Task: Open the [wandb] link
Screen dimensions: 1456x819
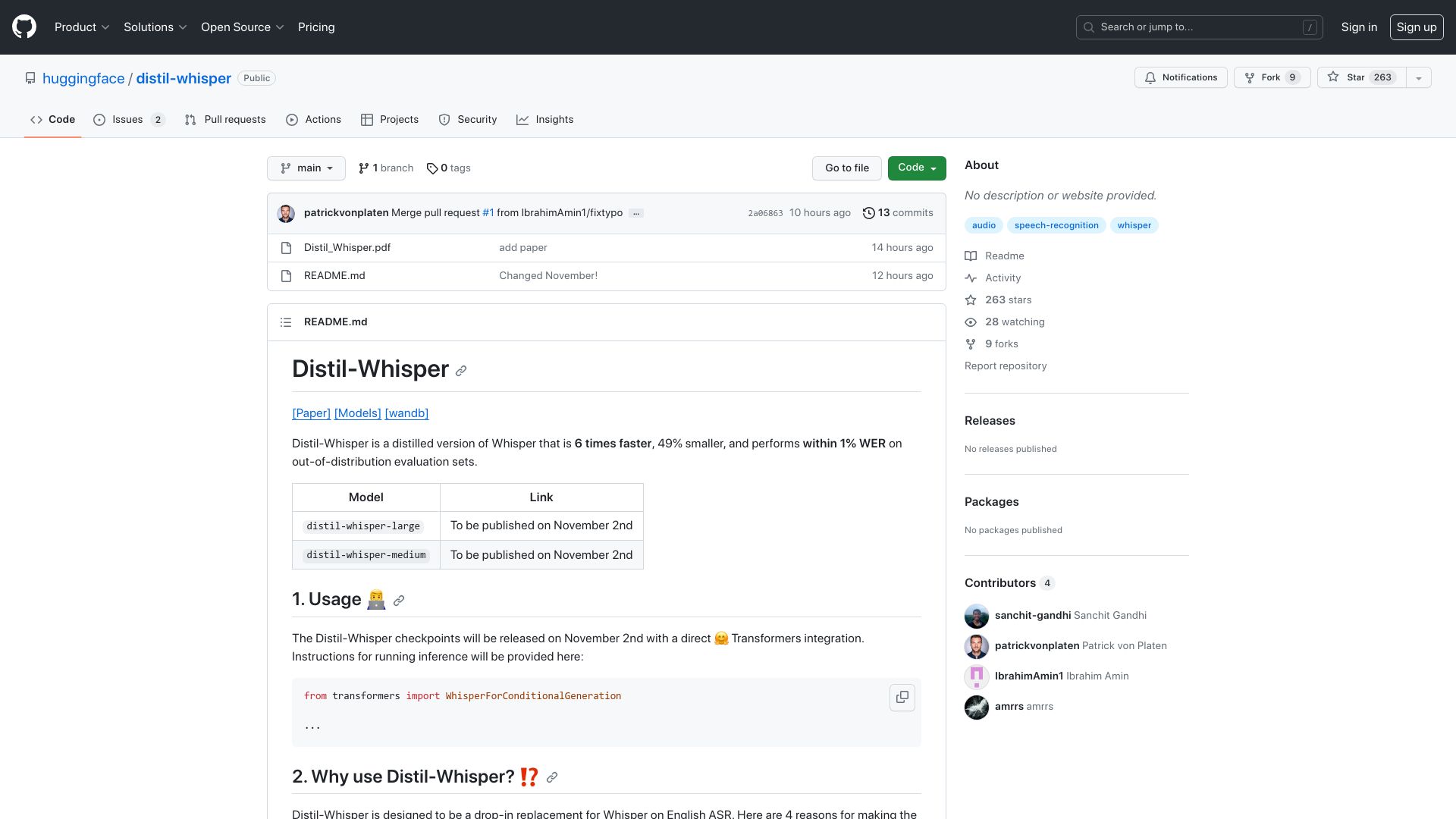Action: tap(406, 413)
